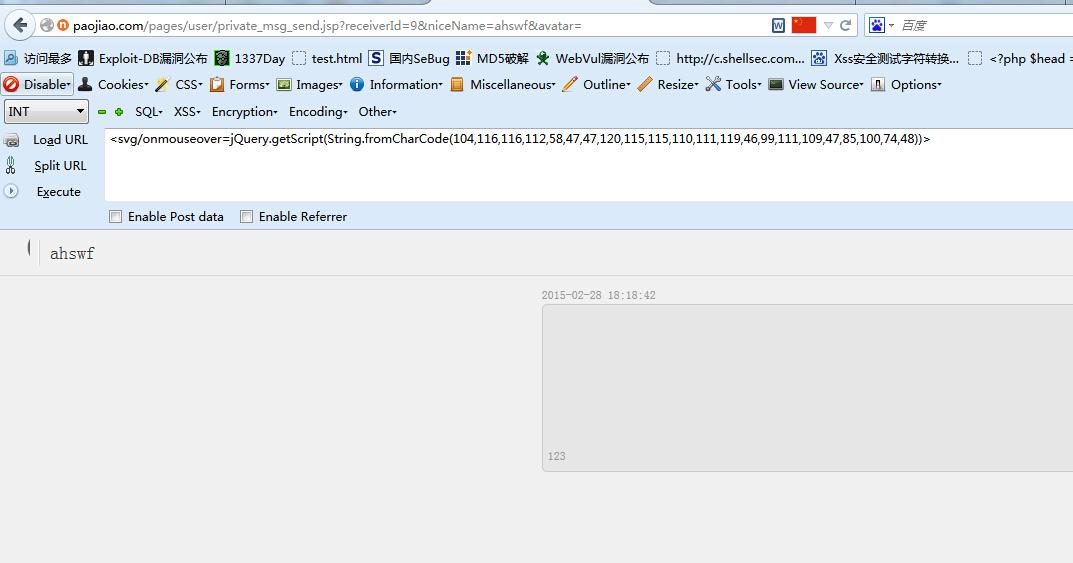Click the China flag icon in address bar
This screenshot has height=563, width=1073.
803,25
